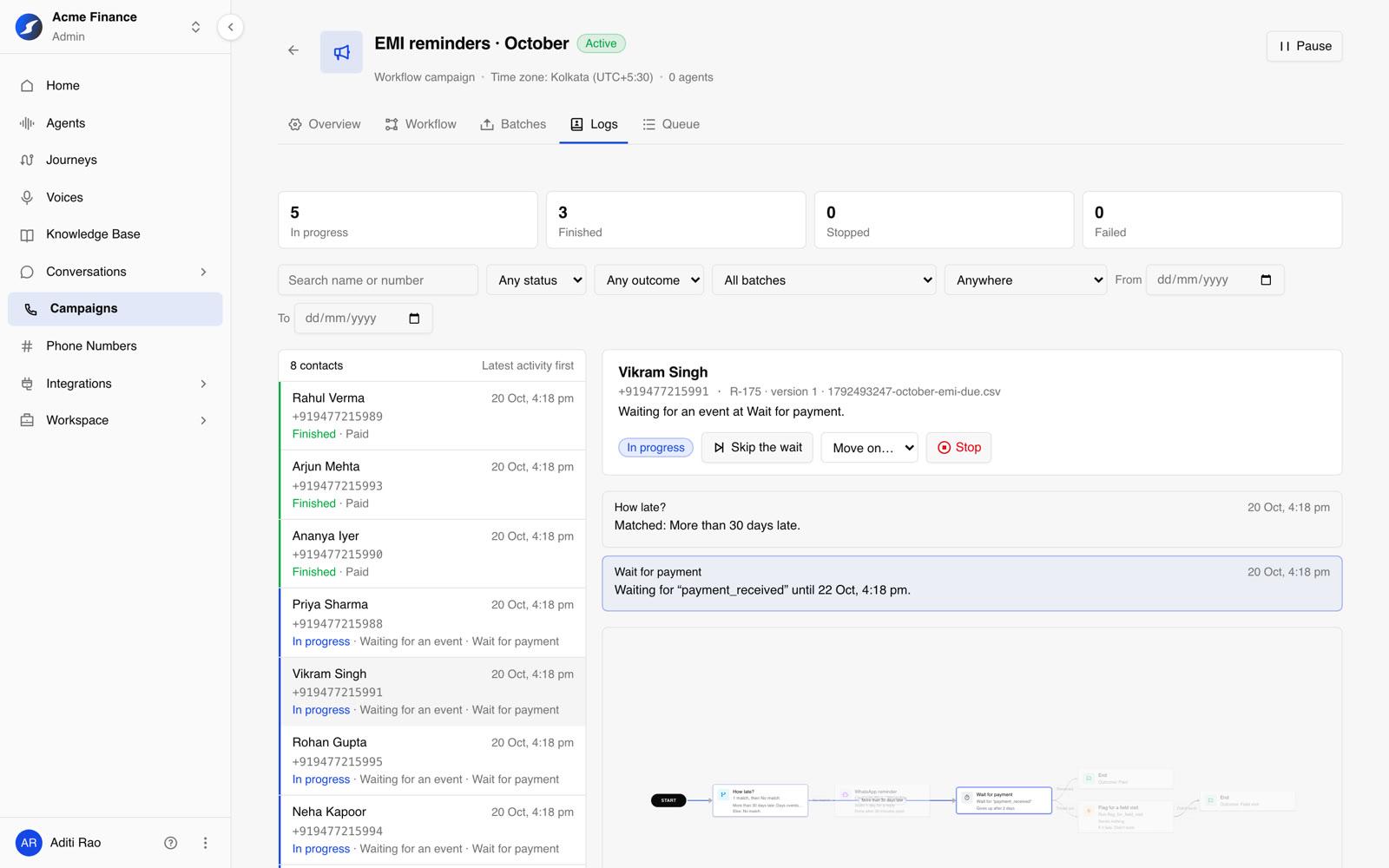Select the Campaigns sidebar item
1389x868 pixels.
[115, 309]
